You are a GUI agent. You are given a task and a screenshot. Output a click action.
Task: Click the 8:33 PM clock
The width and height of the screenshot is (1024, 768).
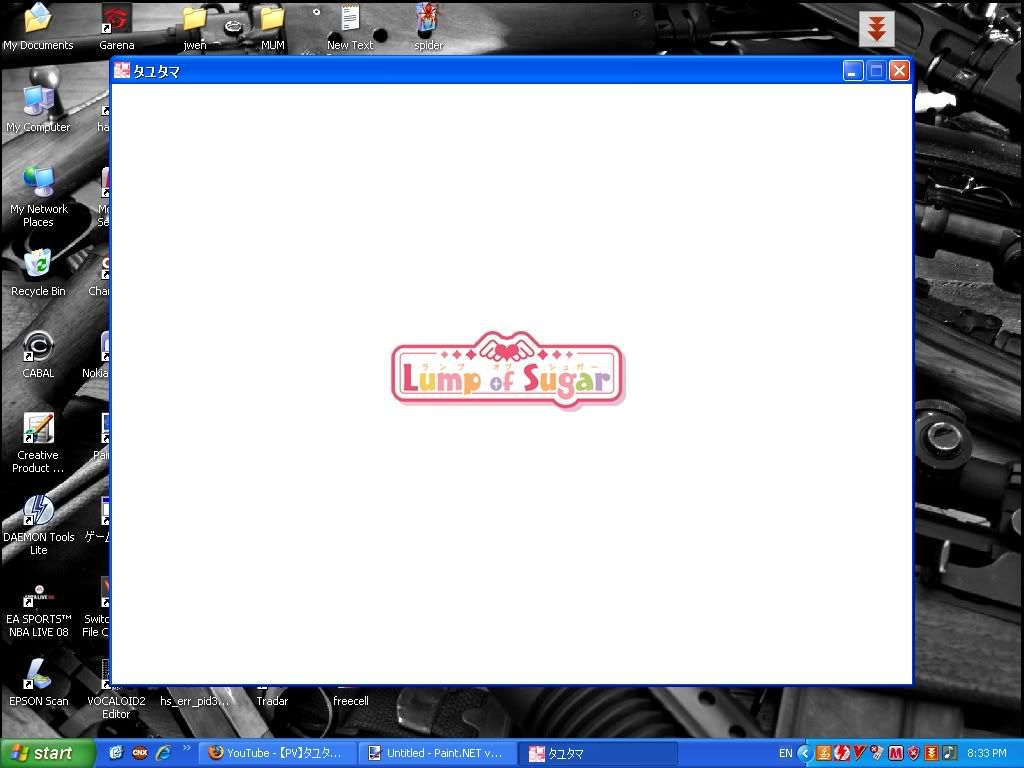pos(987,753)
